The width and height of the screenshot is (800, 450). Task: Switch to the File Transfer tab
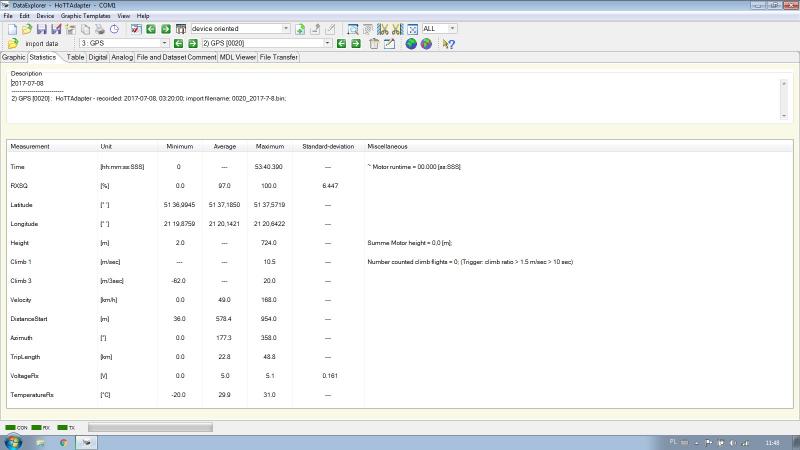tap(279, 57)
